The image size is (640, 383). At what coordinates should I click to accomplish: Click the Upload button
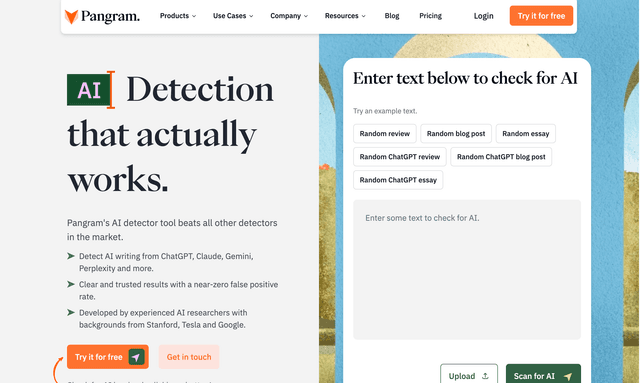(469, 374)
